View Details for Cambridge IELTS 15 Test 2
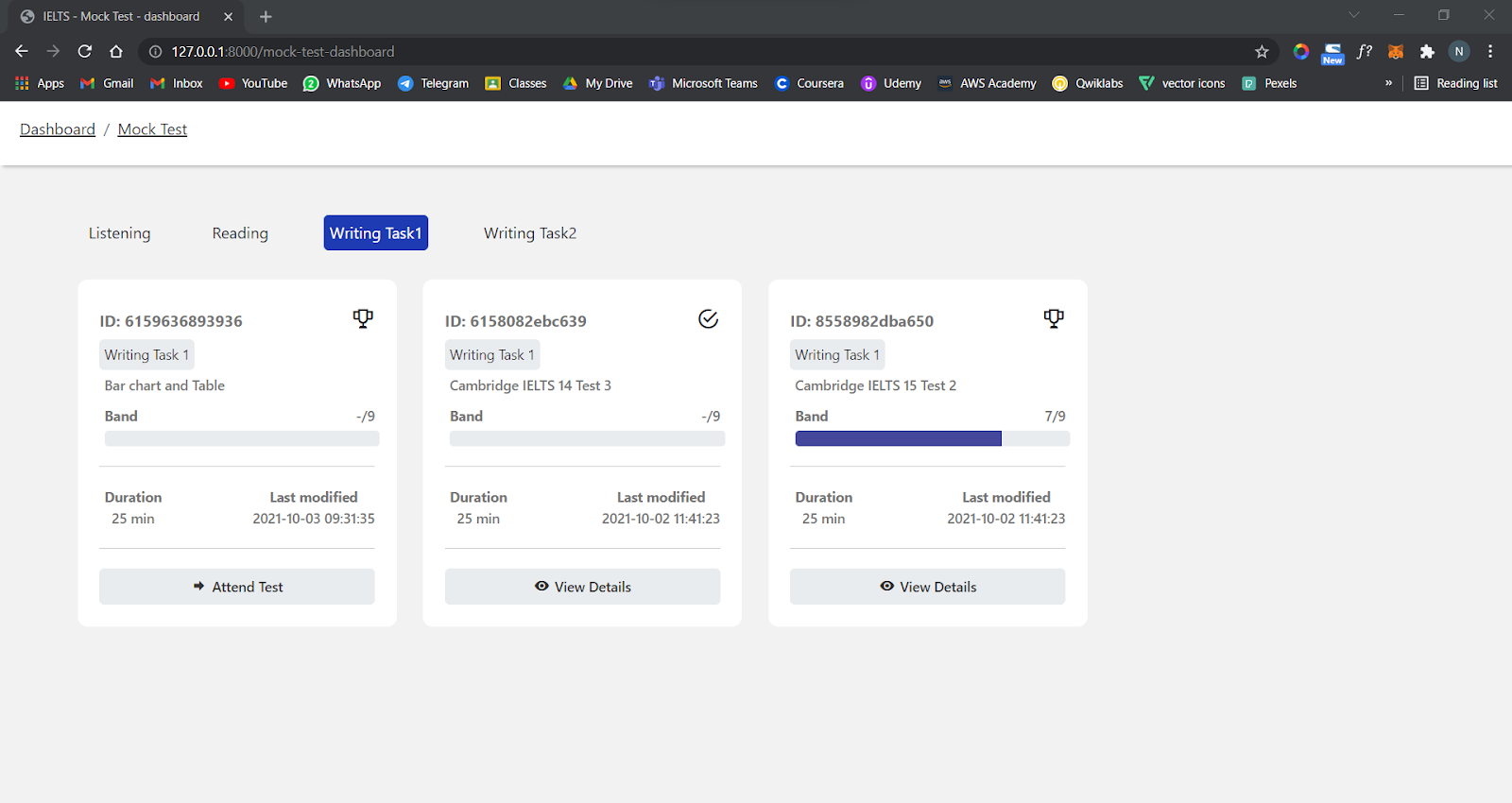The image size is (1512, 803). coord(928,587)
